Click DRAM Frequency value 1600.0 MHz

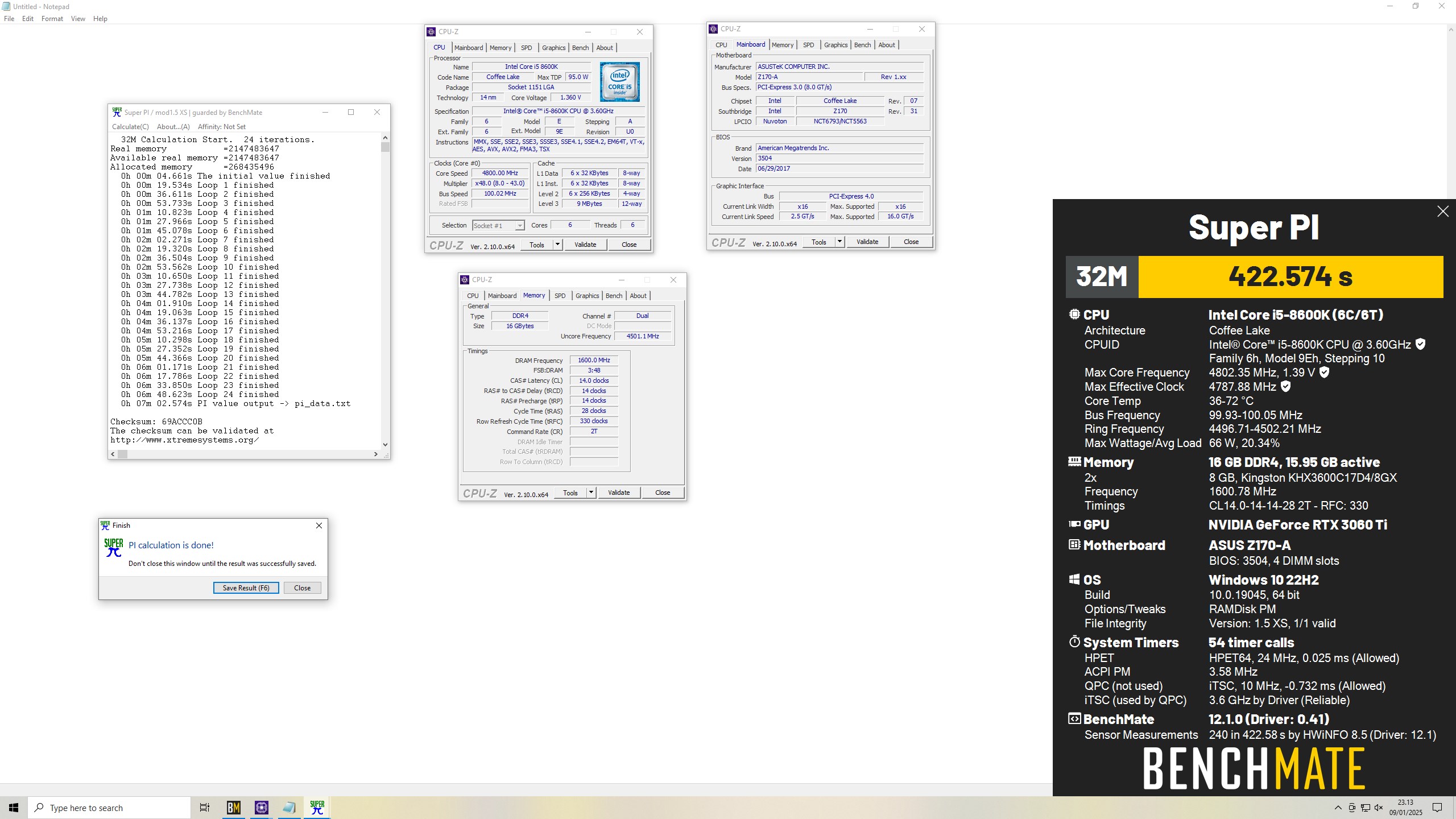pyautogui.click(x=594, y=360)
